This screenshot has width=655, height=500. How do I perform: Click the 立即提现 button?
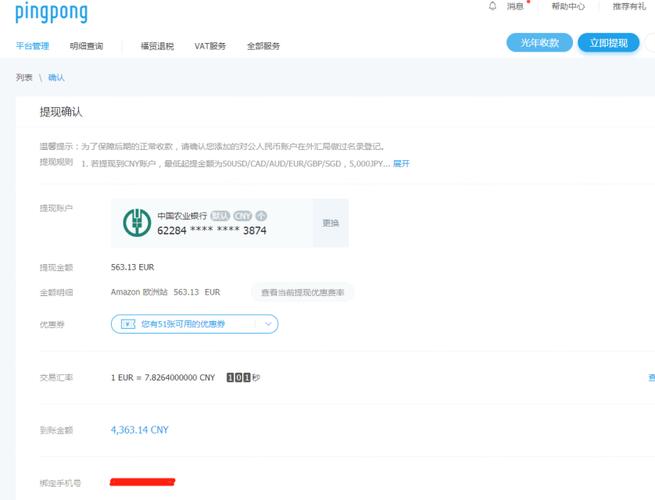coord(608,43)
